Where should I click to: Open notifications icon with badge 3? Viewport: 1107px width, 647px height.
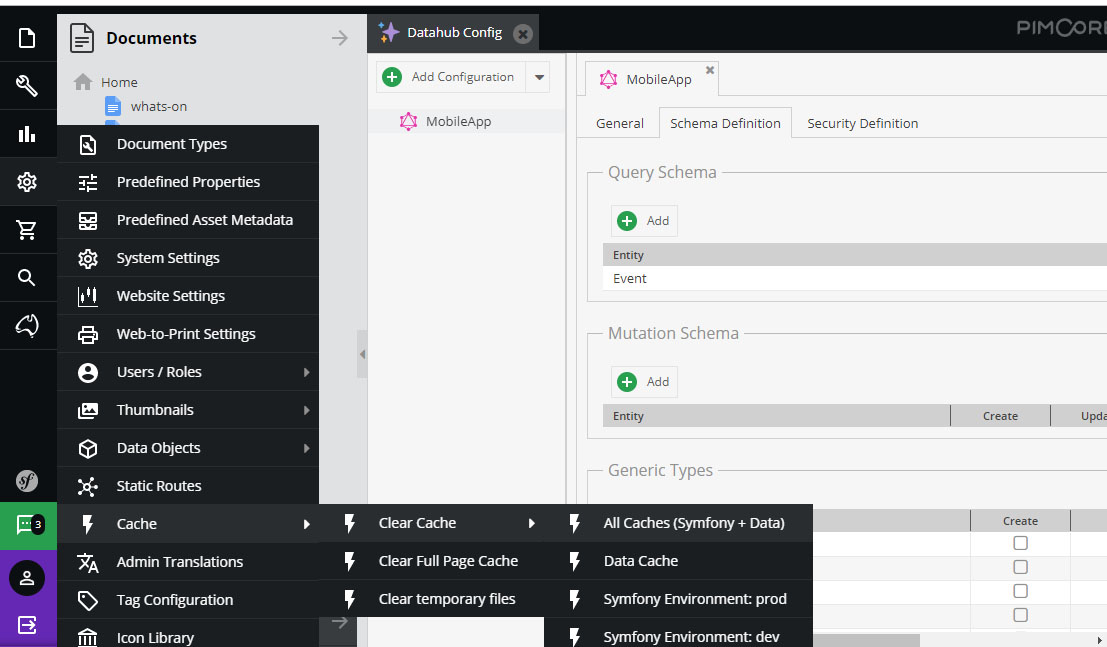pos(28,526)
